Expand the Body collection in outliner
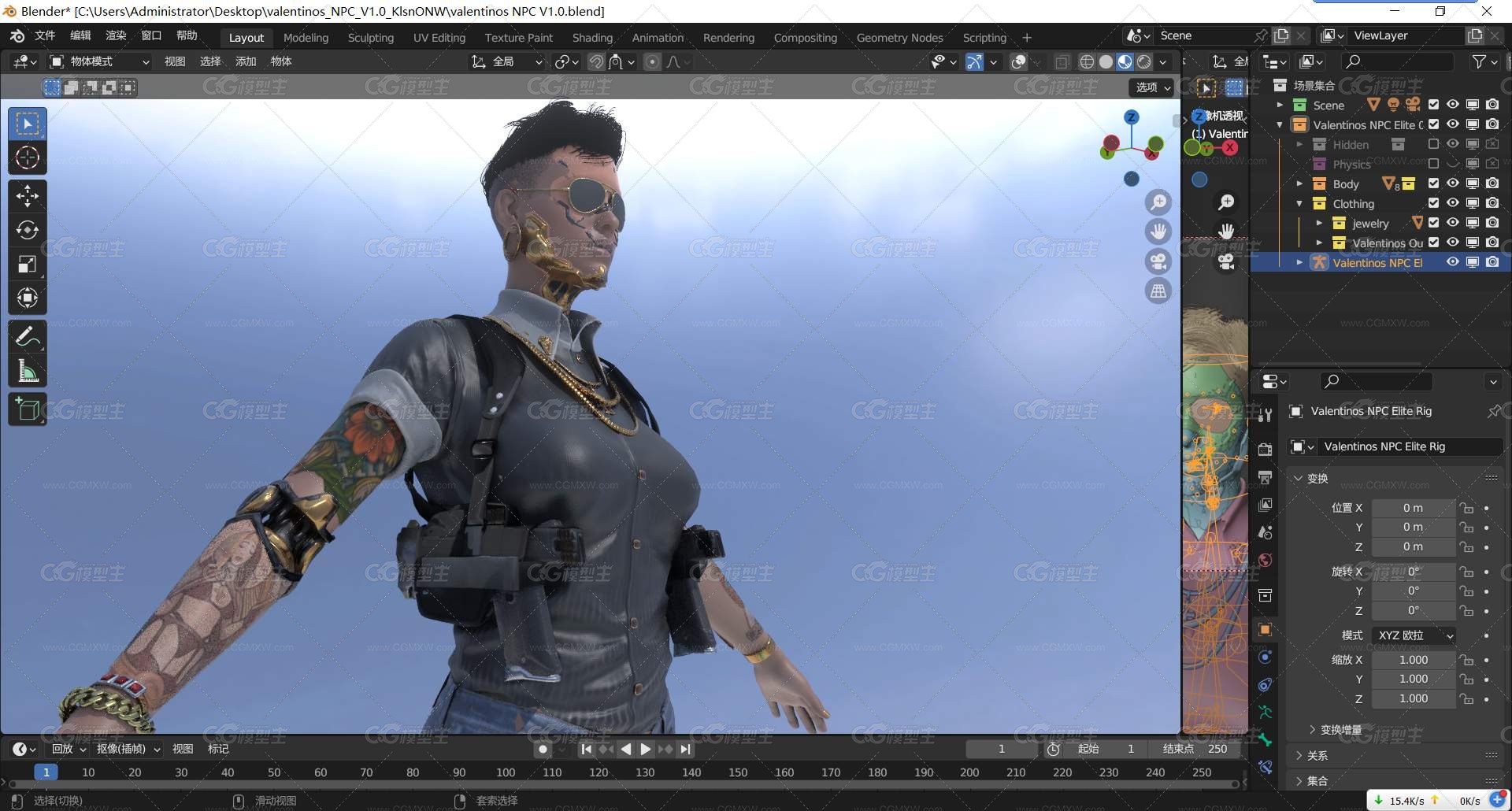Image resolution: width=1512 pixels, height=811 pixels. pos(1299,183)
